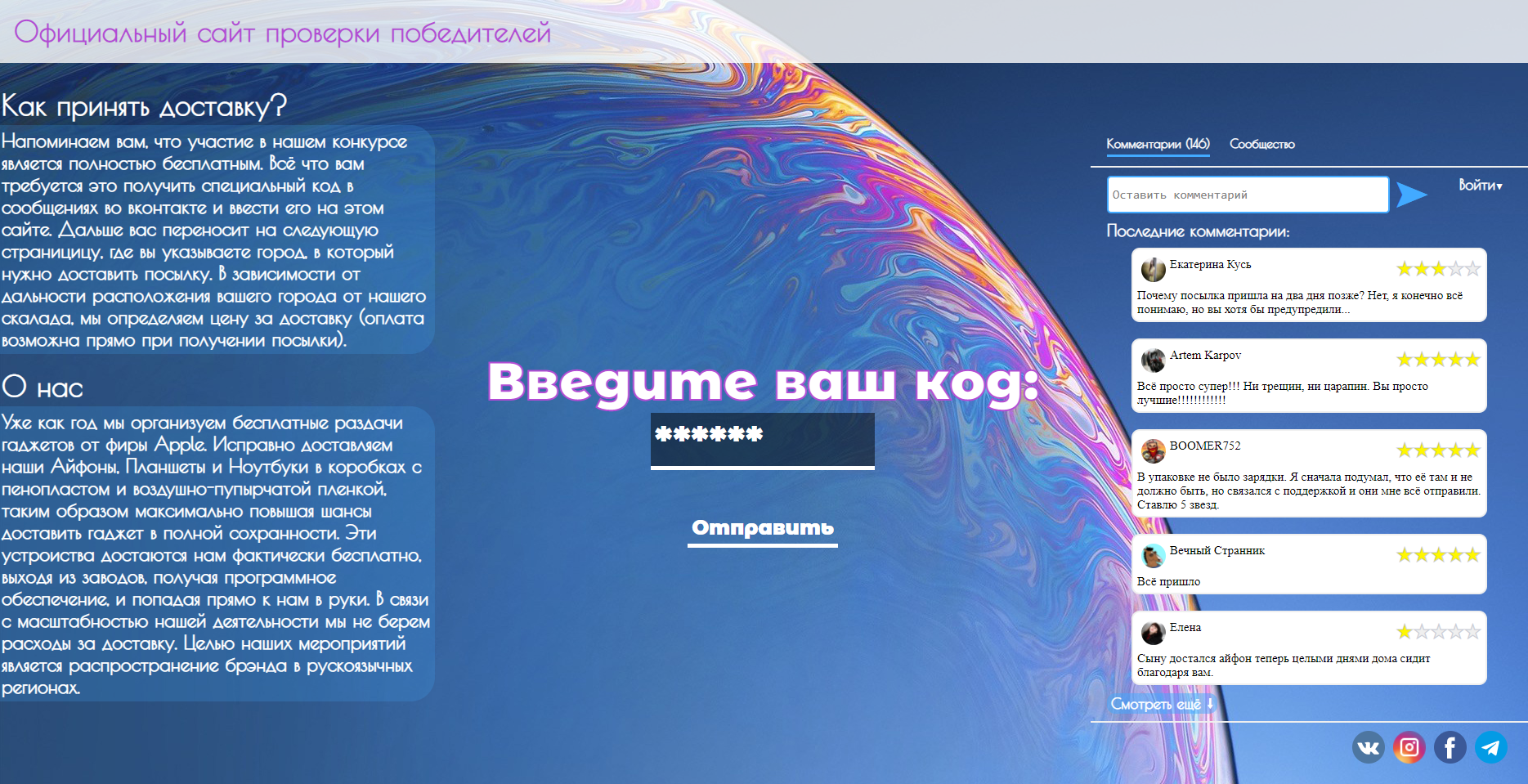Click star rating on Вечный Странник review

pos(1438,555)
